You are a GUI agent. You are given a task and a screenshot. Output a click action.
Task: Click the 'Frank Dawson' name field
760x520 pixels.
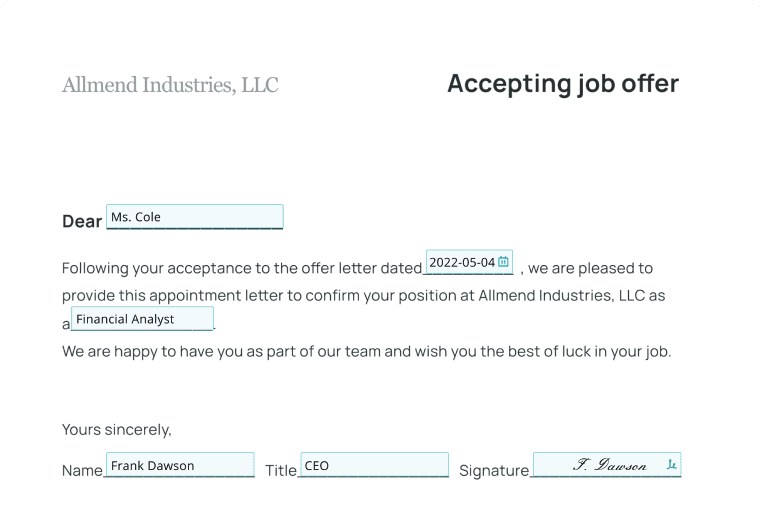pyautogui.click(x=180, y=465)
